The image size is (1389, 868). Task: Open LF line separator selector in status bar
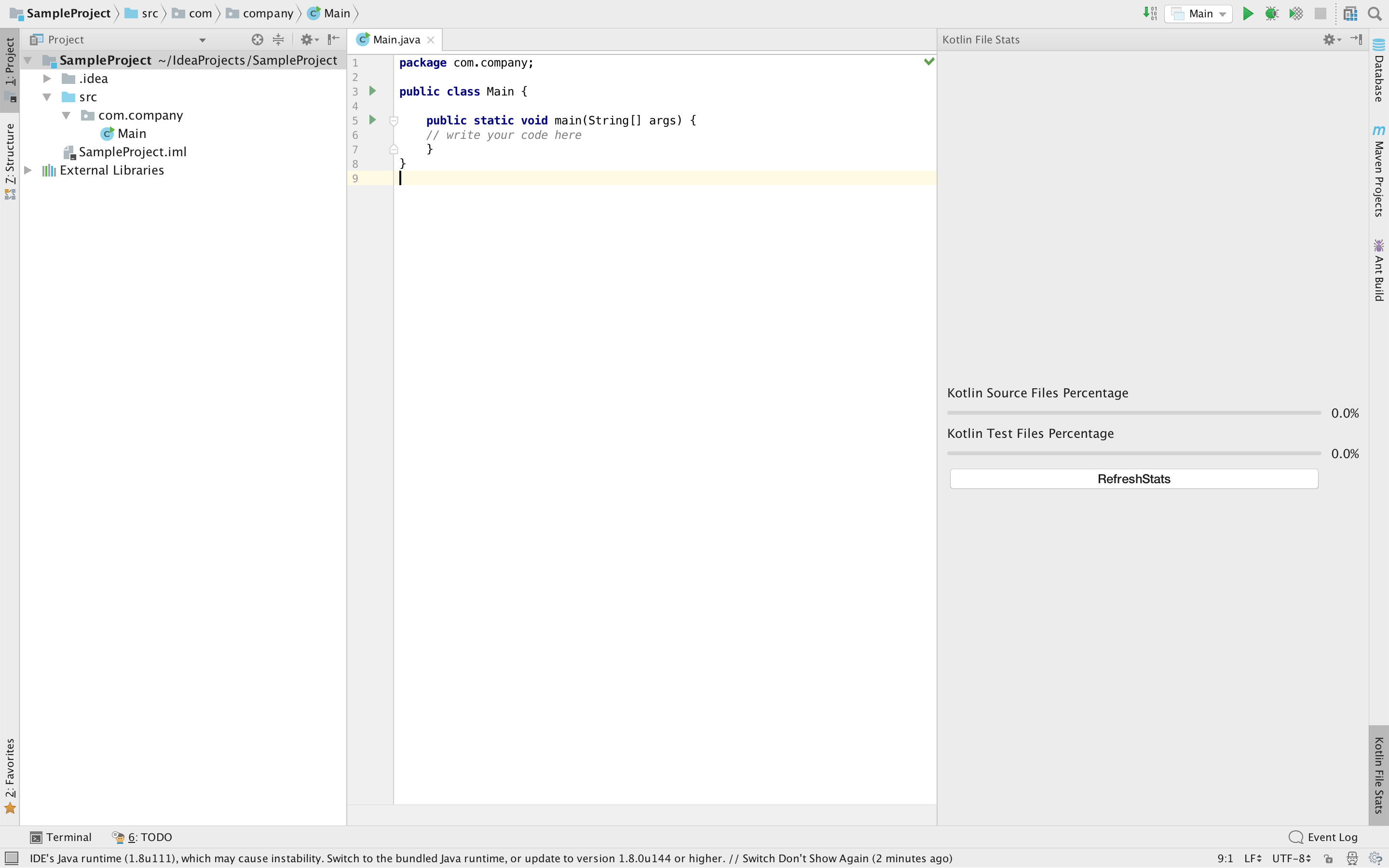(x=1253, y=858)
